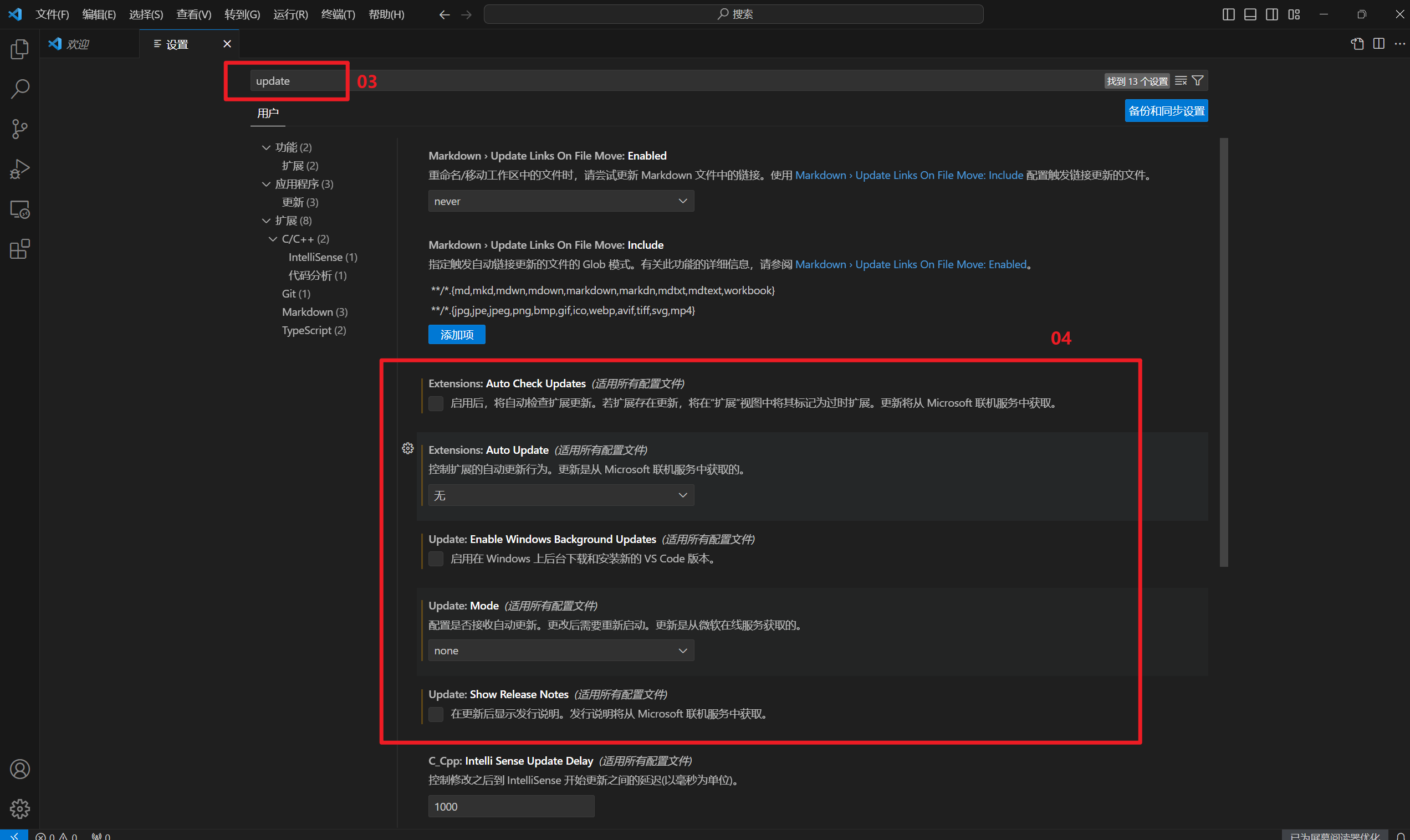
Task: Open the 终端(T) menu
Action: click(x=338, y=14)
